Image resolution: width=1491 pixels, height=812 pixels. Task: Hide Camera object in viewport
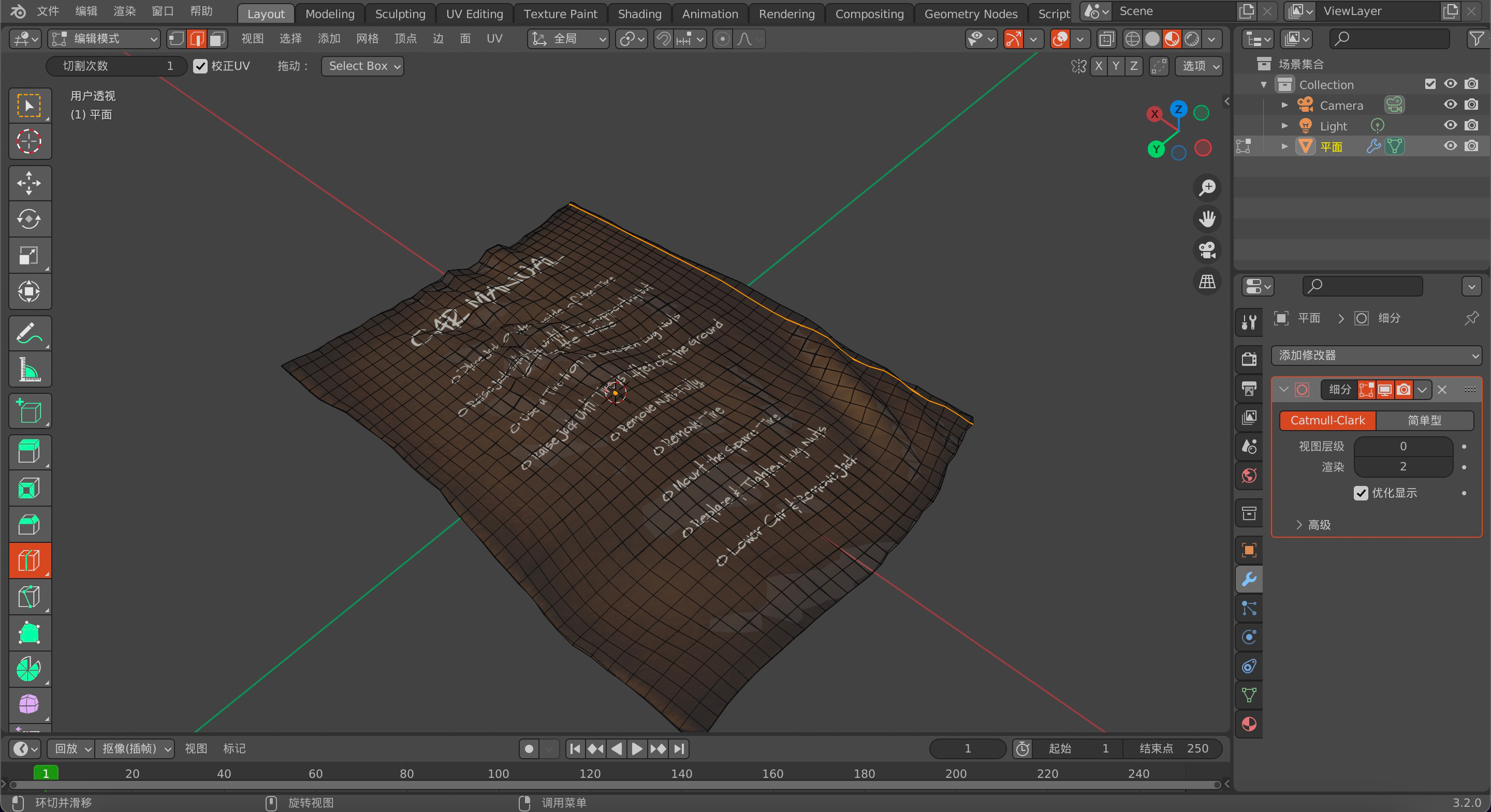(x=1450, y=105)
